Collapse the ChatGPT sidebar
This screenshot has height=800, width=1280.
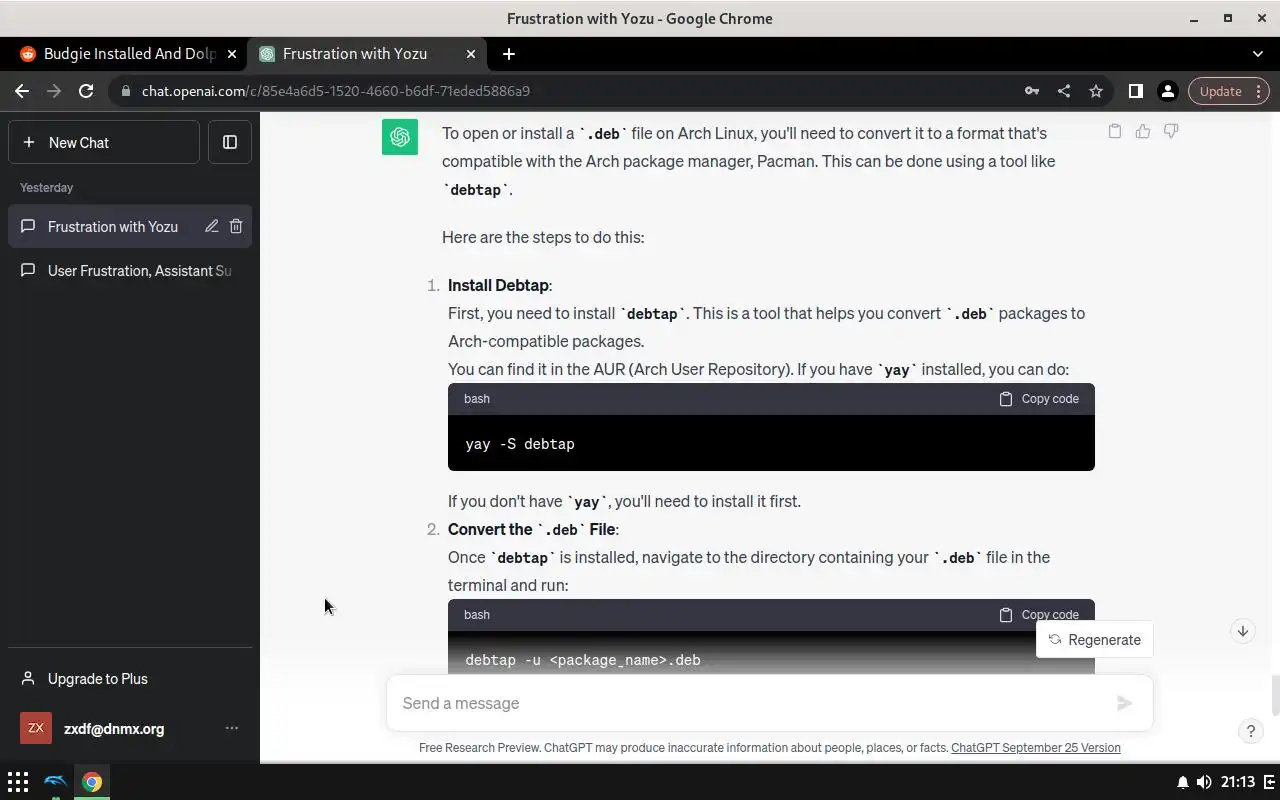(x=230, y=142)
